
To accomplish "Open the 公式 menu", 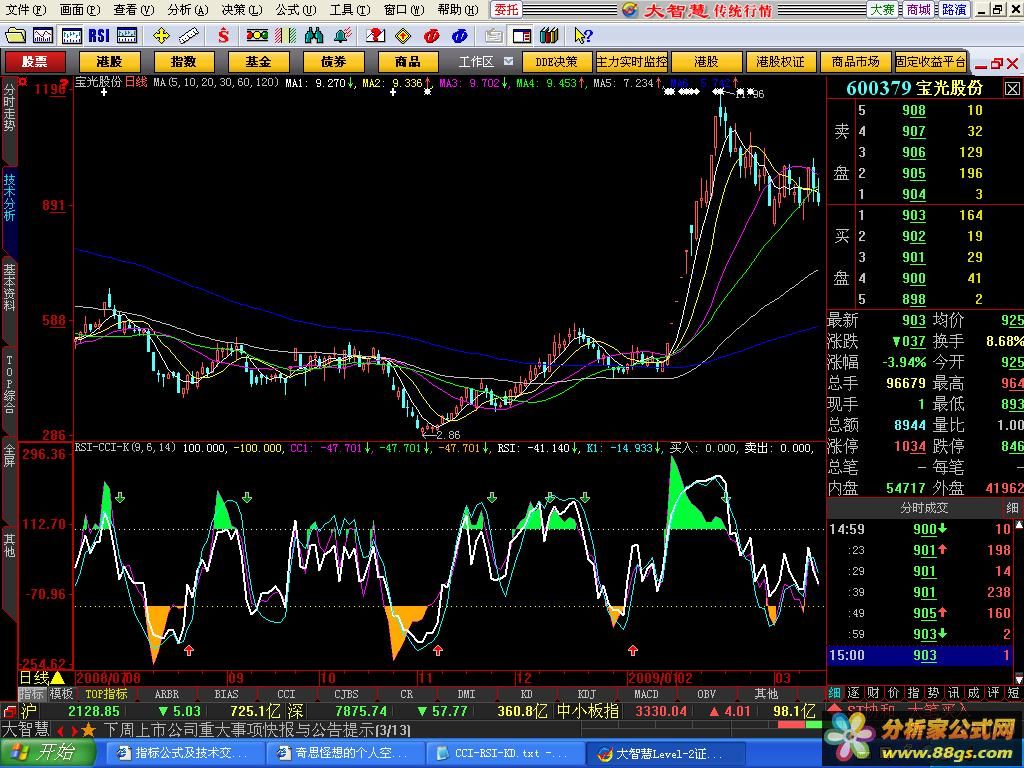I will [295, 10].
